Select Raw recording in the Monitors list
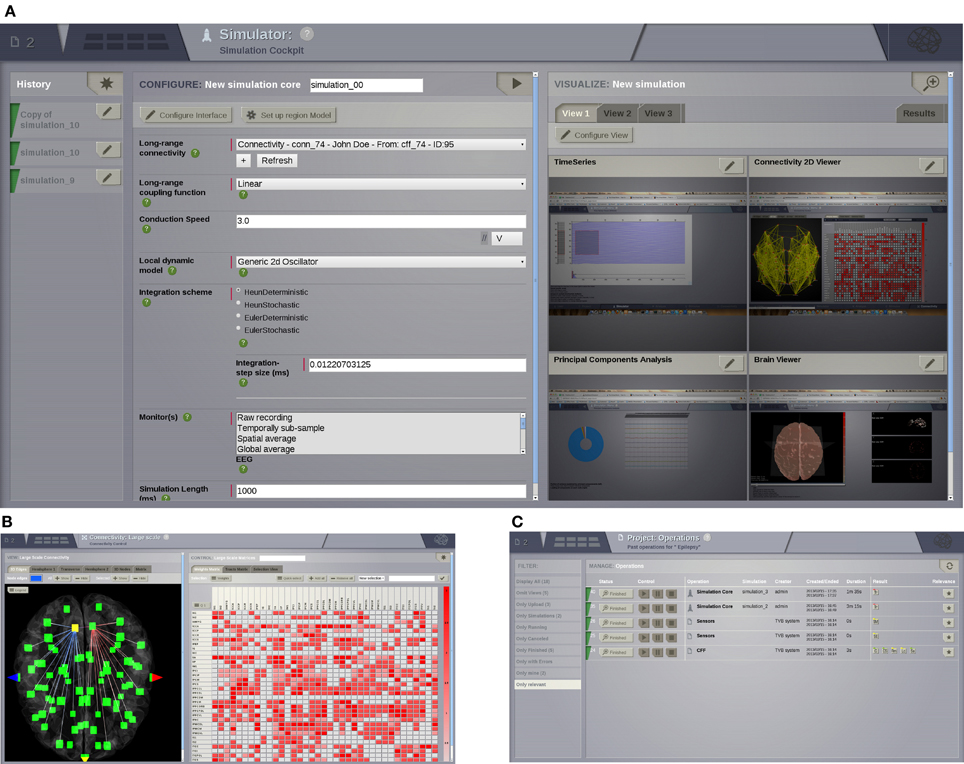The image size is (964, 764). click(265, 418)
